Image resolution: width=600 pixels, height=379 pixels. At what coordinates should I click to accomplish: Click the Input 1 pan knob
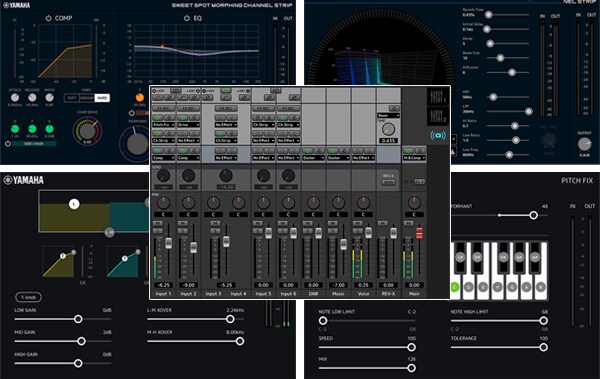pyautogui.click(x=163, y=203)
